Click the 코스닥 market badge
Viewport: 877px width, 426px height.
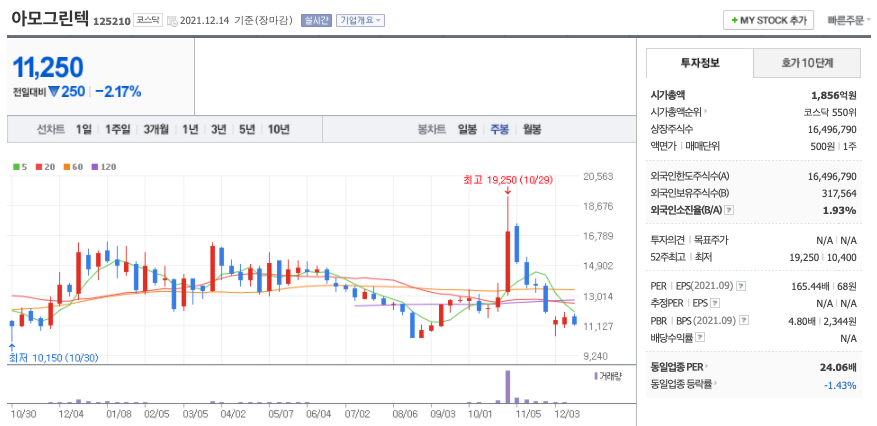coord(148,21)
